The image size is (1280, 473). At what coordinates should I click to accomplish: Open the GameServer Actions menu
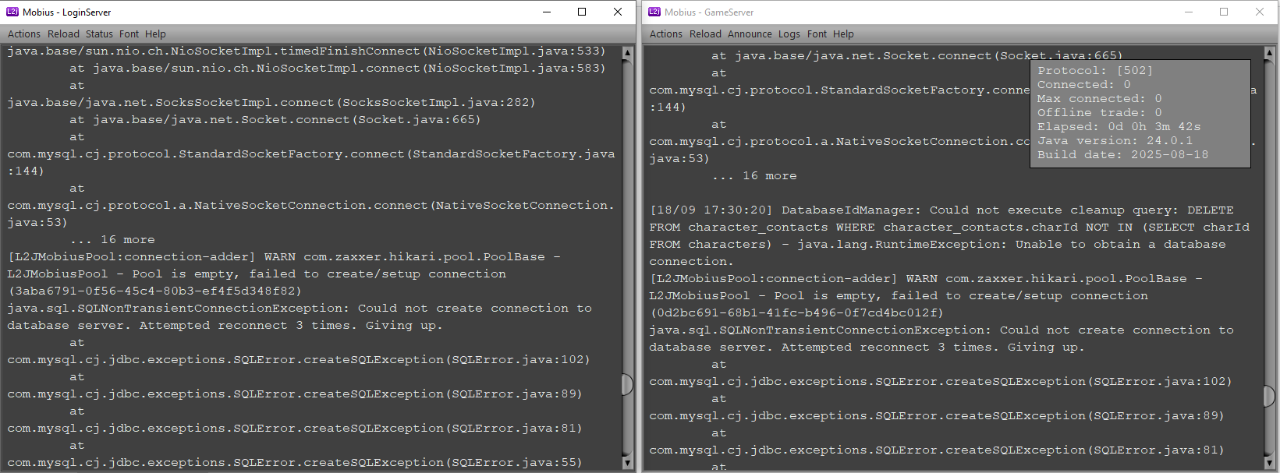pos(666,34)
